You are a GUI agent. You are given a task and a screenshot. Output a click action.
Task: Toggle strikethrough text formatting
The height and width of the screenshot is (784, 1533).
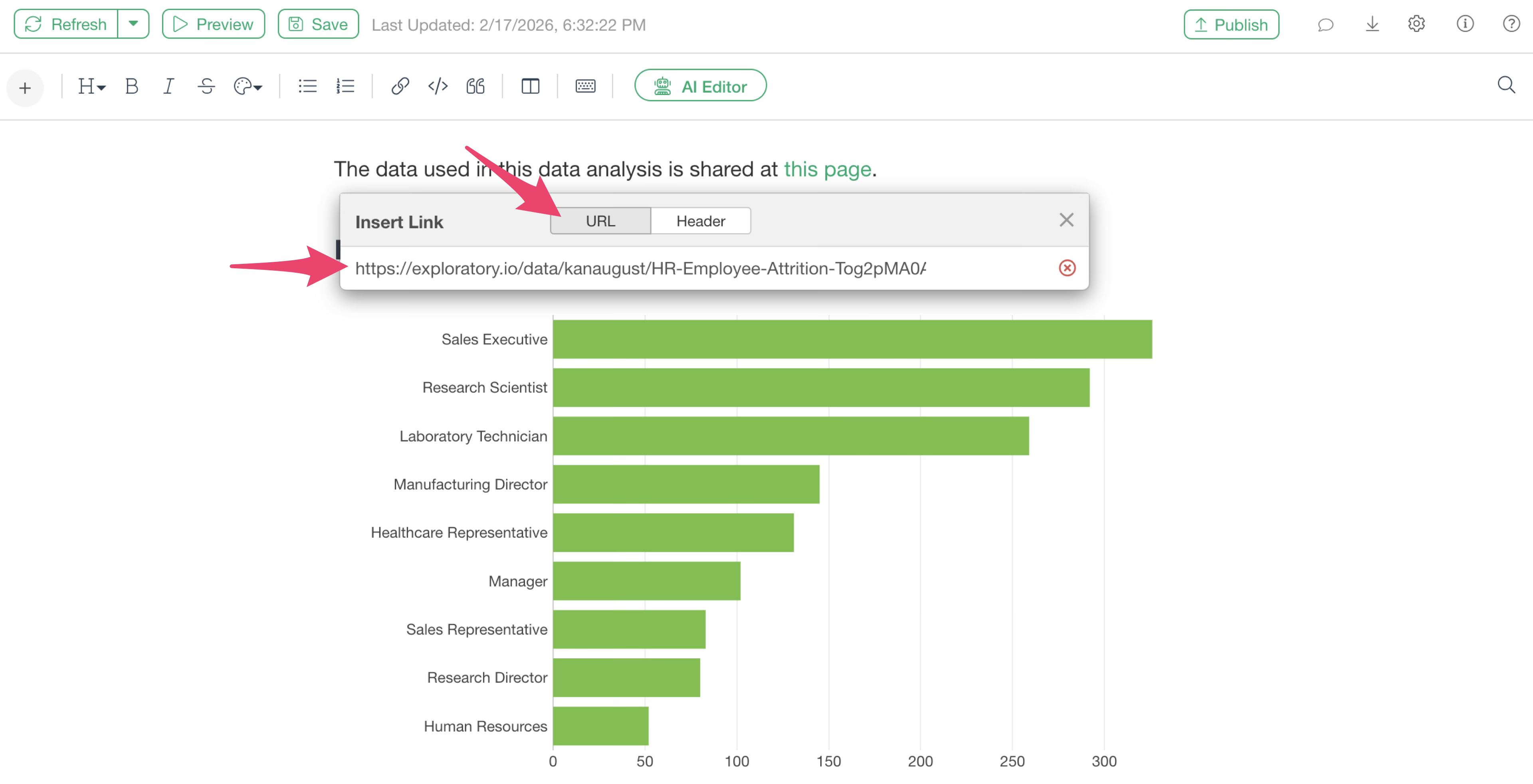click(206, 86)
